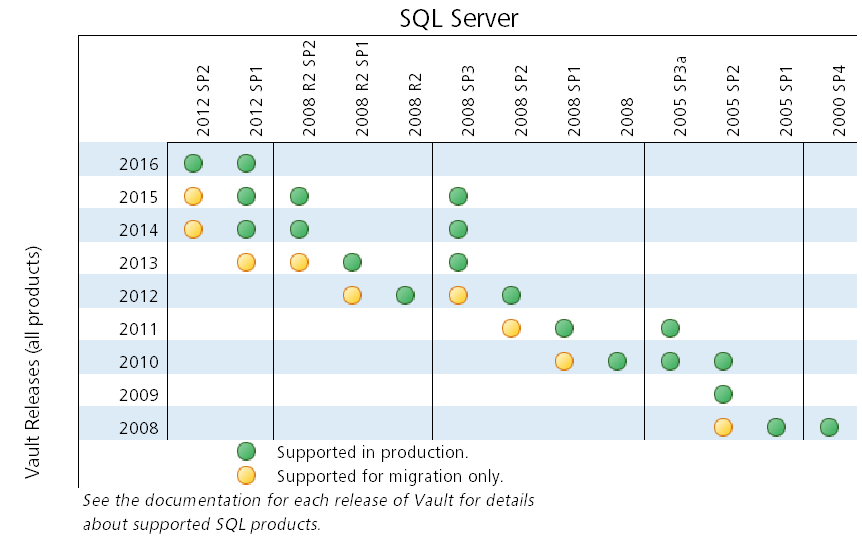862x557 pixels.
Task: Click green dot in Vault 2008 row, 2000 SP4
Action: [829, 427]
